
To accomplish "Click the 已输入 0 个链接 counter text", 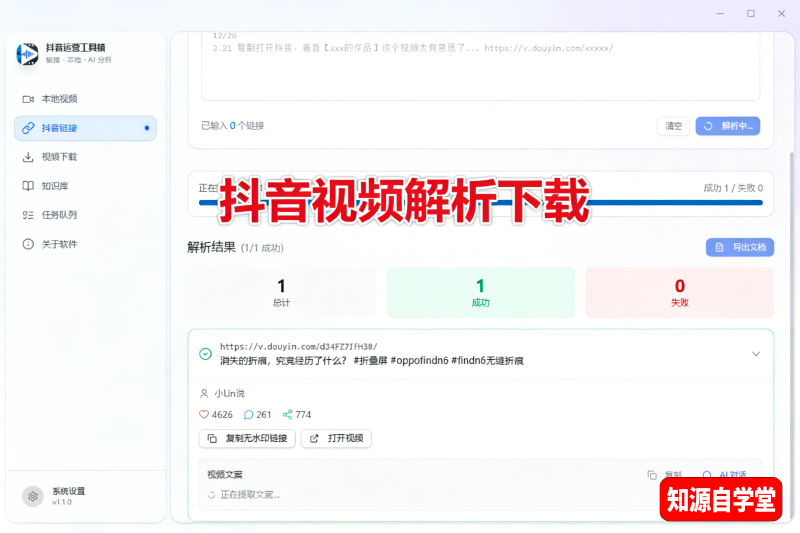I will tap(233, 125).
